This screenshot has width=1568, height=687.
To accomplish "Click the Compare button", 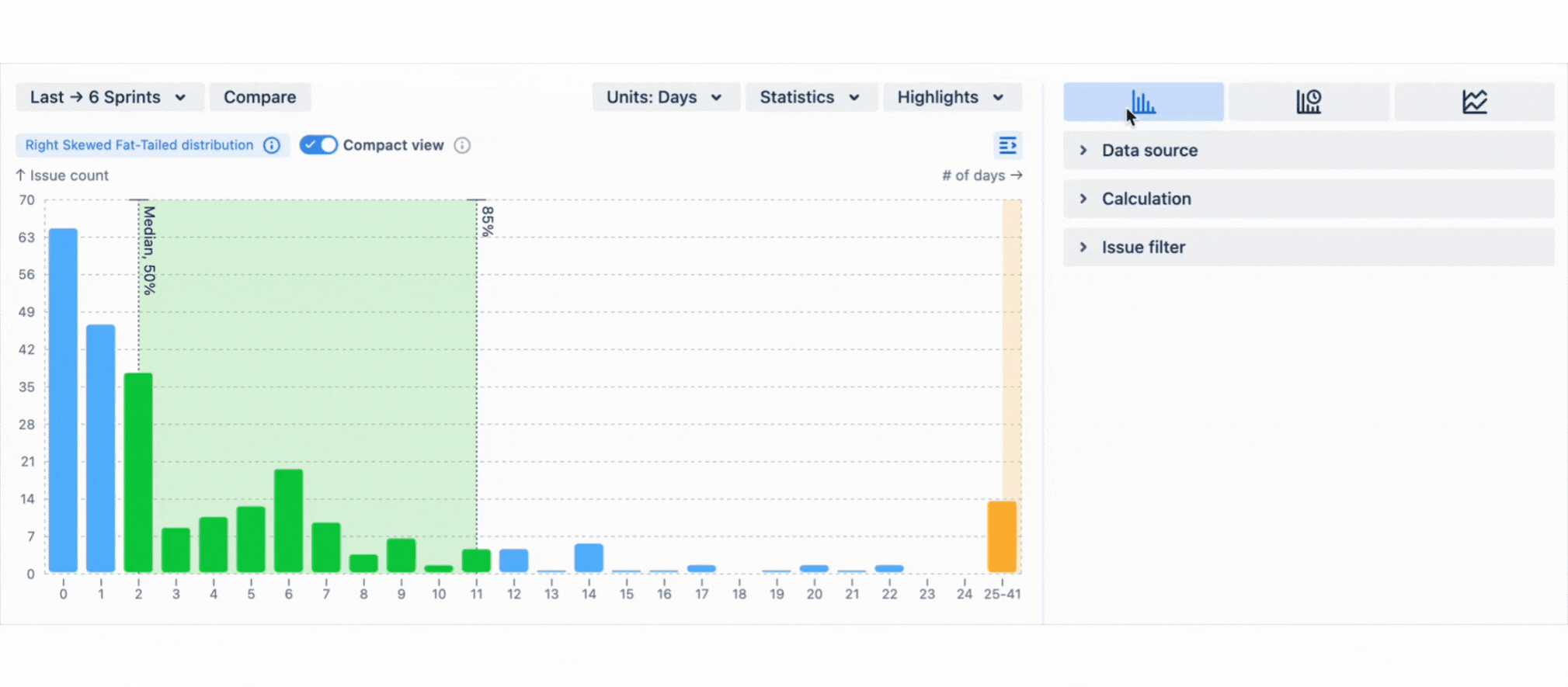I will click(260, 97).
